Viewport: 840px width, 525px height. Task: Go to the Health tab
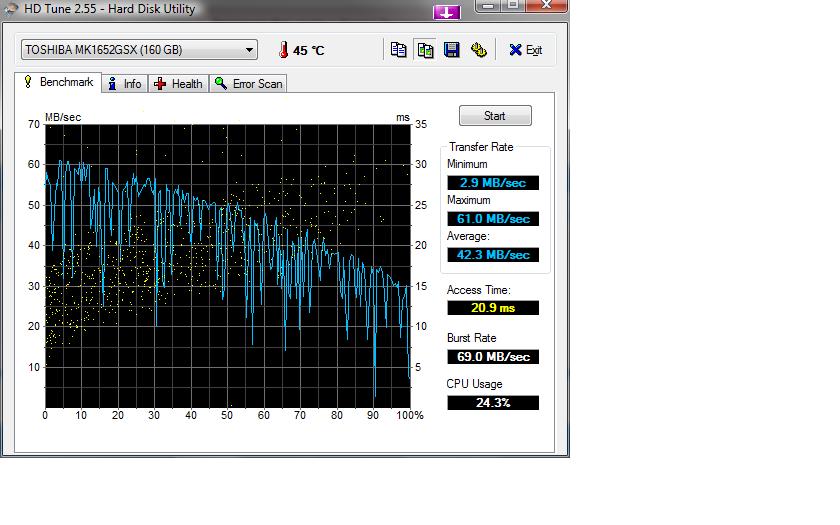tap(178, 84)
